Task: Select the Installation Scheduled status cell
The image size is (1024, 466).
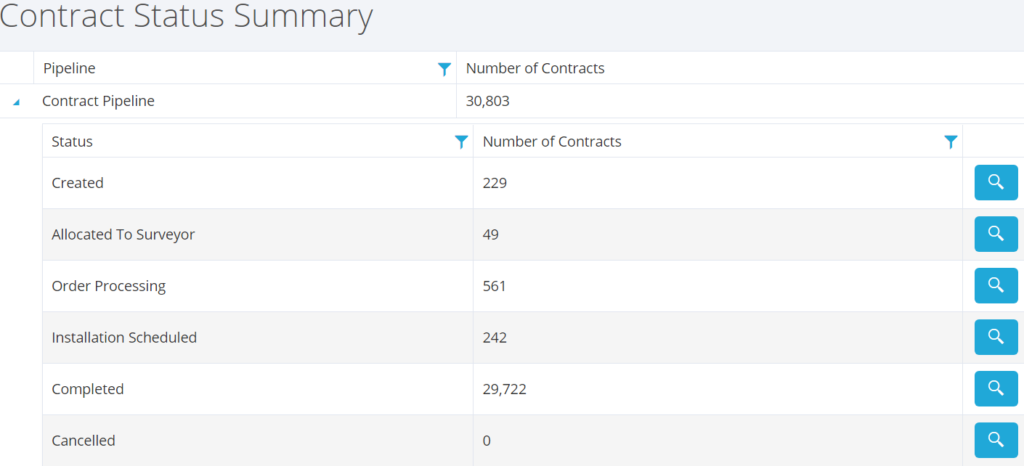Action: pyautogui.click(x=124, y=337)
